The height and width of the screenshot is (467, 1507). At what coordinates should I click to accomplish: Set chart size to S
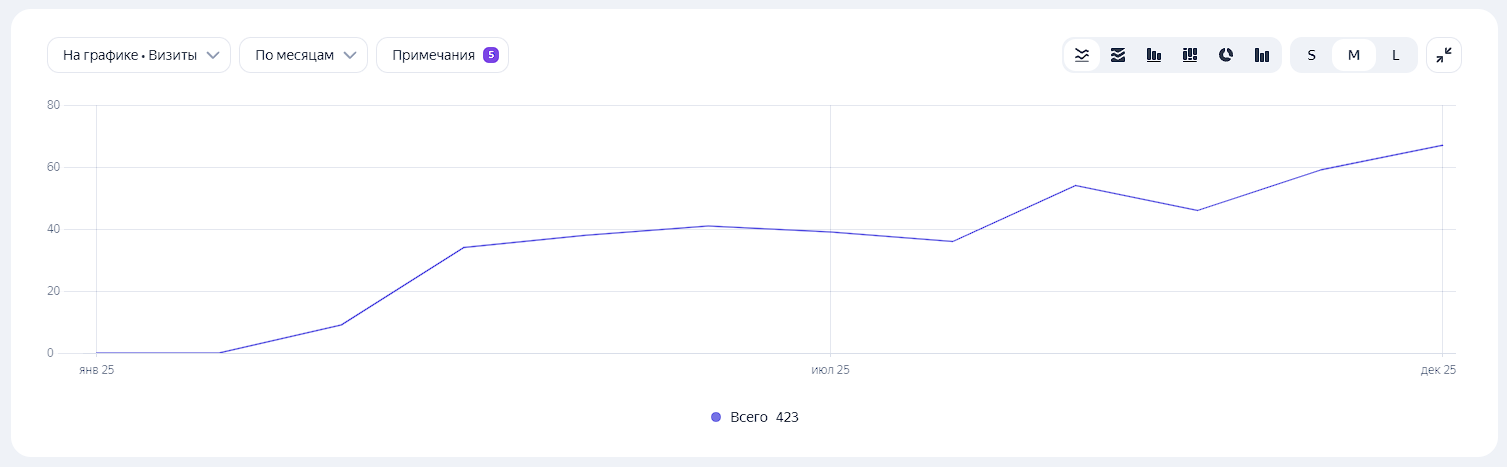point(1311,55)
